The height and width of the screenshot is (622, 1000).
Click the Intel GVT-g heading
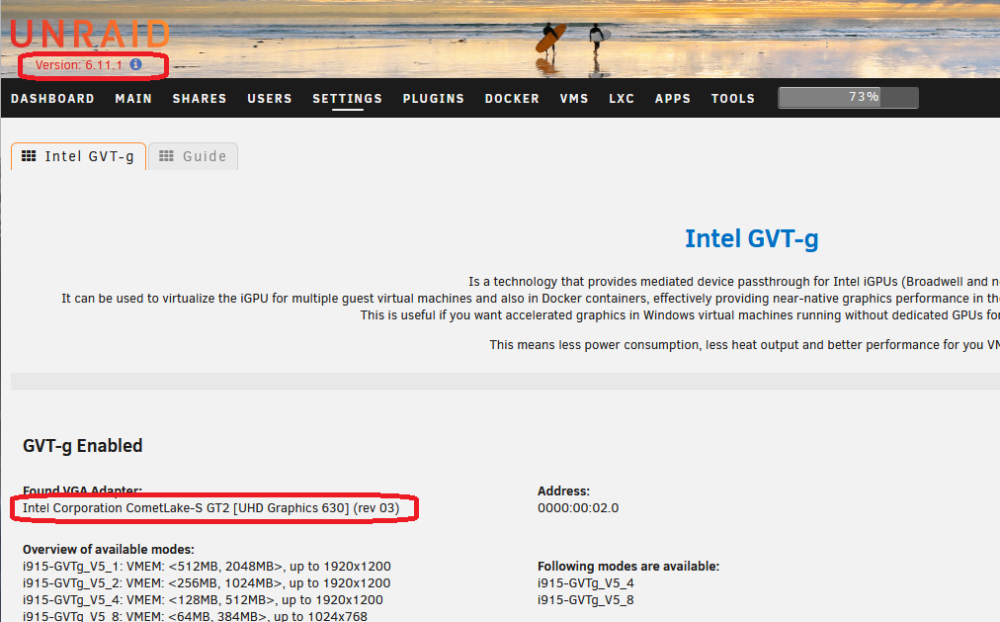[x=751, y=239]
